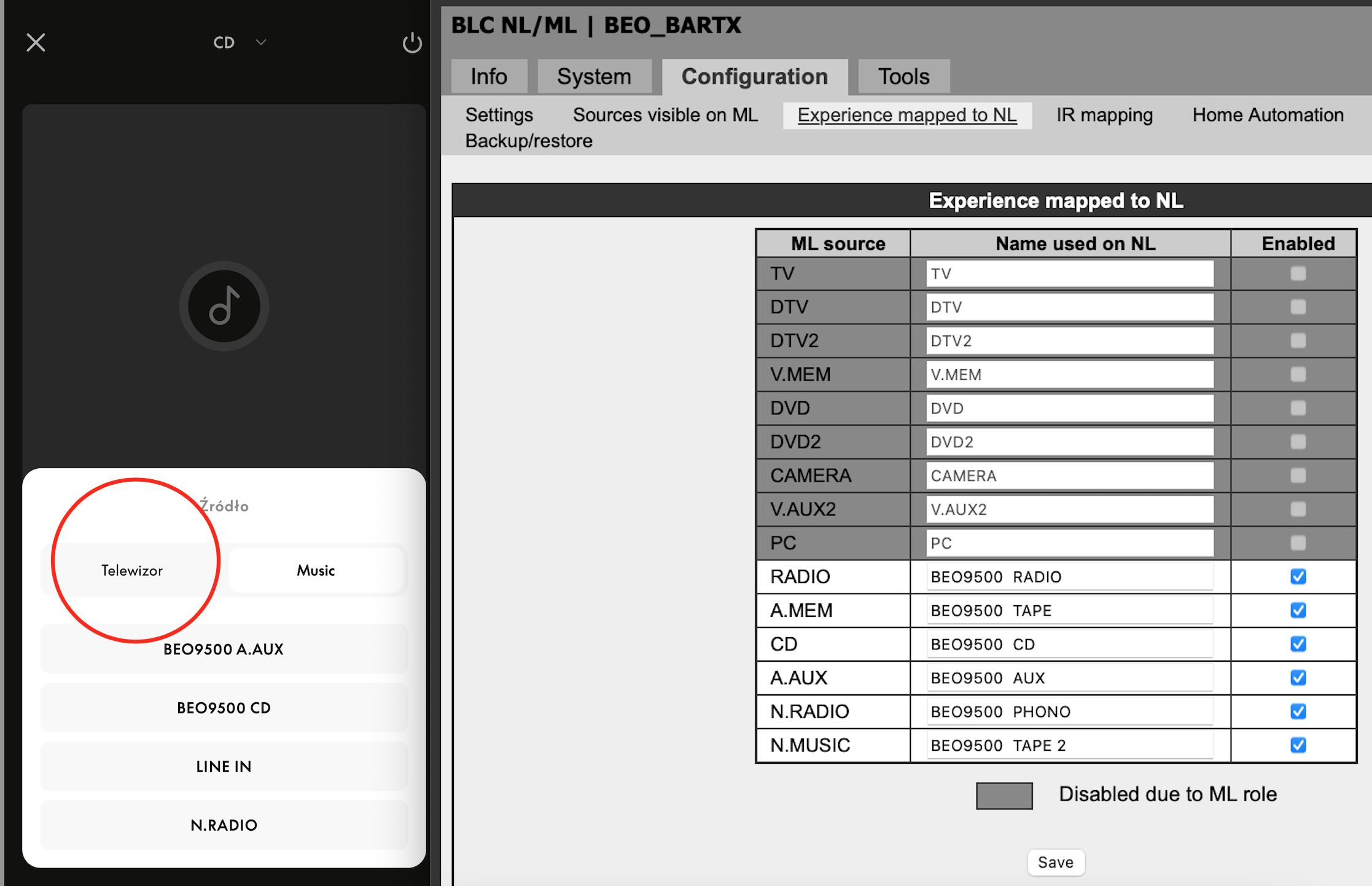
Task: Edit the N.RADIO name field
Action: (1070, 712)
